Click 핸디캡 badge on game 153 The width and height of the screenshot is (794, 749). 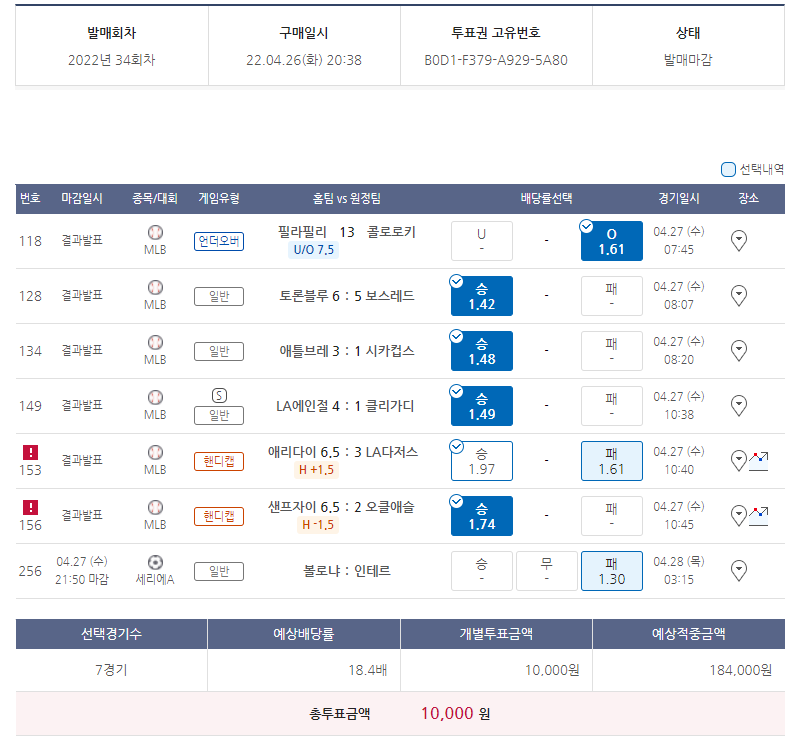tap(219, 461)
